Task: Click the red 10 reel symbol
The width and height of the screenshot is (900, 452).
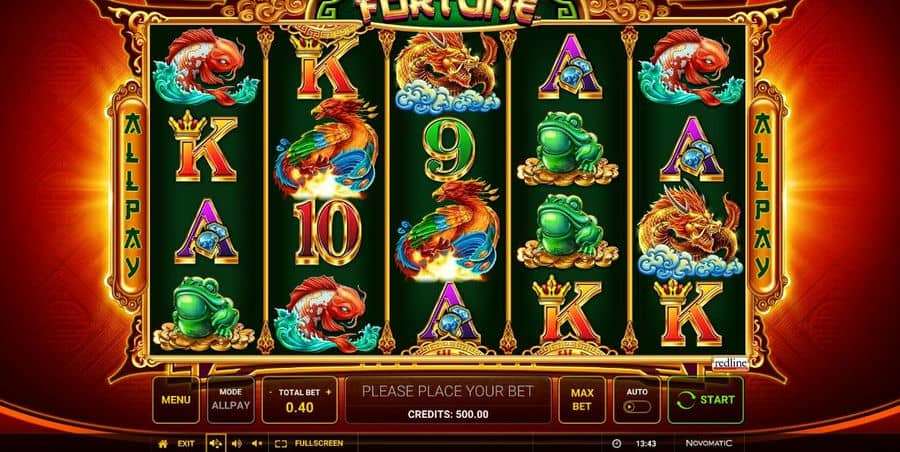Action: pyautogui.click(x=328, y=232)
